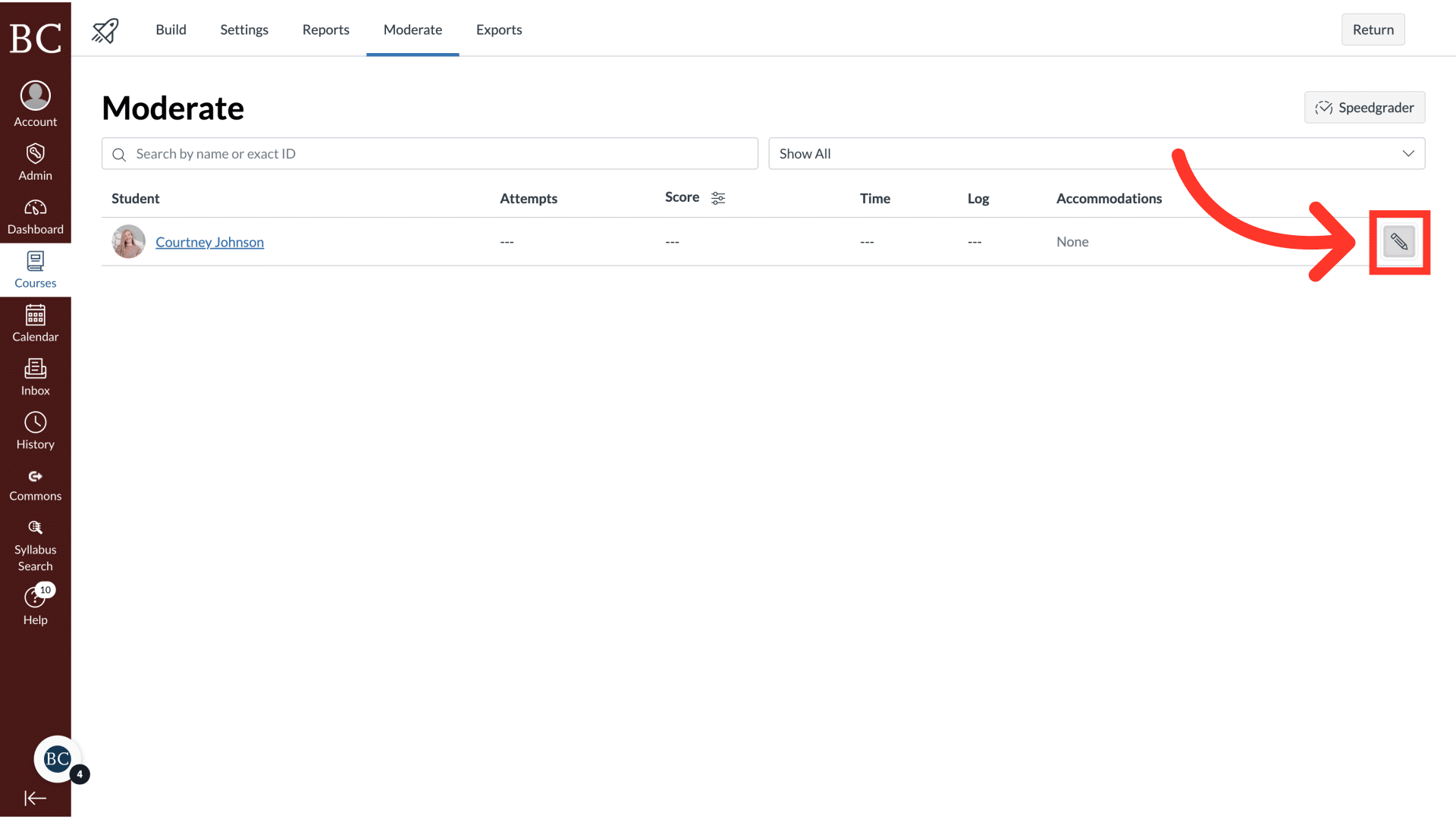Open Courtney Johnson's student details
Image resolution: width=1456 pixels, height=819 pixels.
point(209,242)
